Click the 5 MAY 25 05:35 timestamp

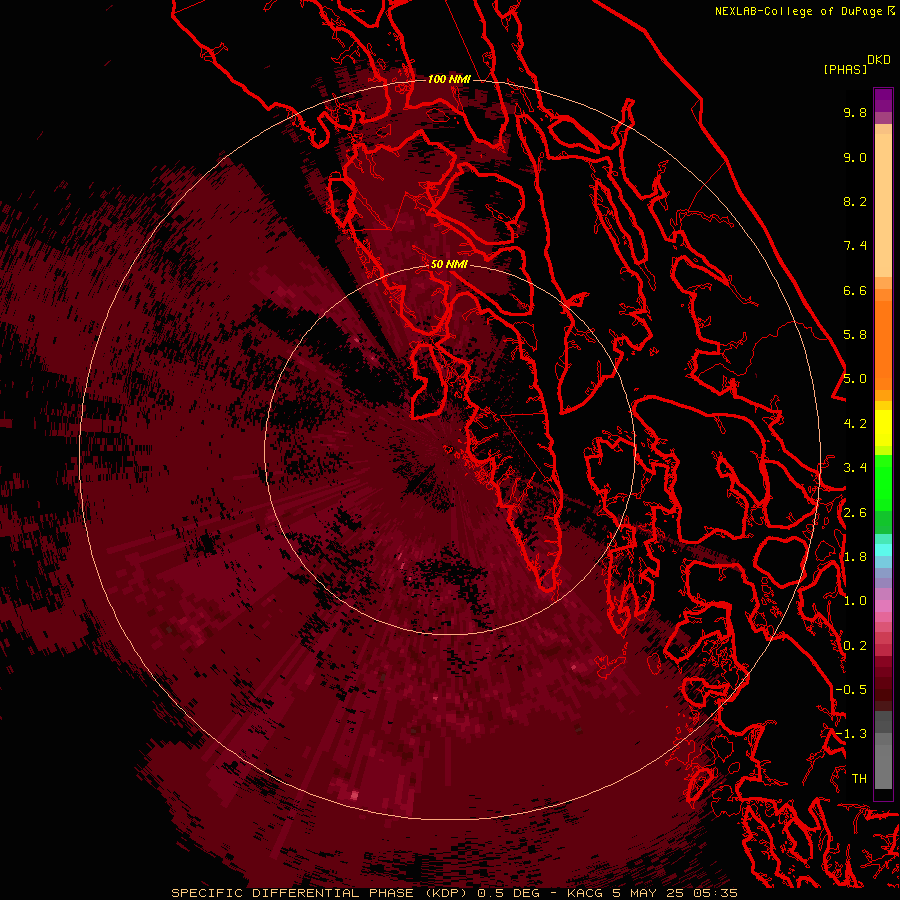tap(674, 893)
